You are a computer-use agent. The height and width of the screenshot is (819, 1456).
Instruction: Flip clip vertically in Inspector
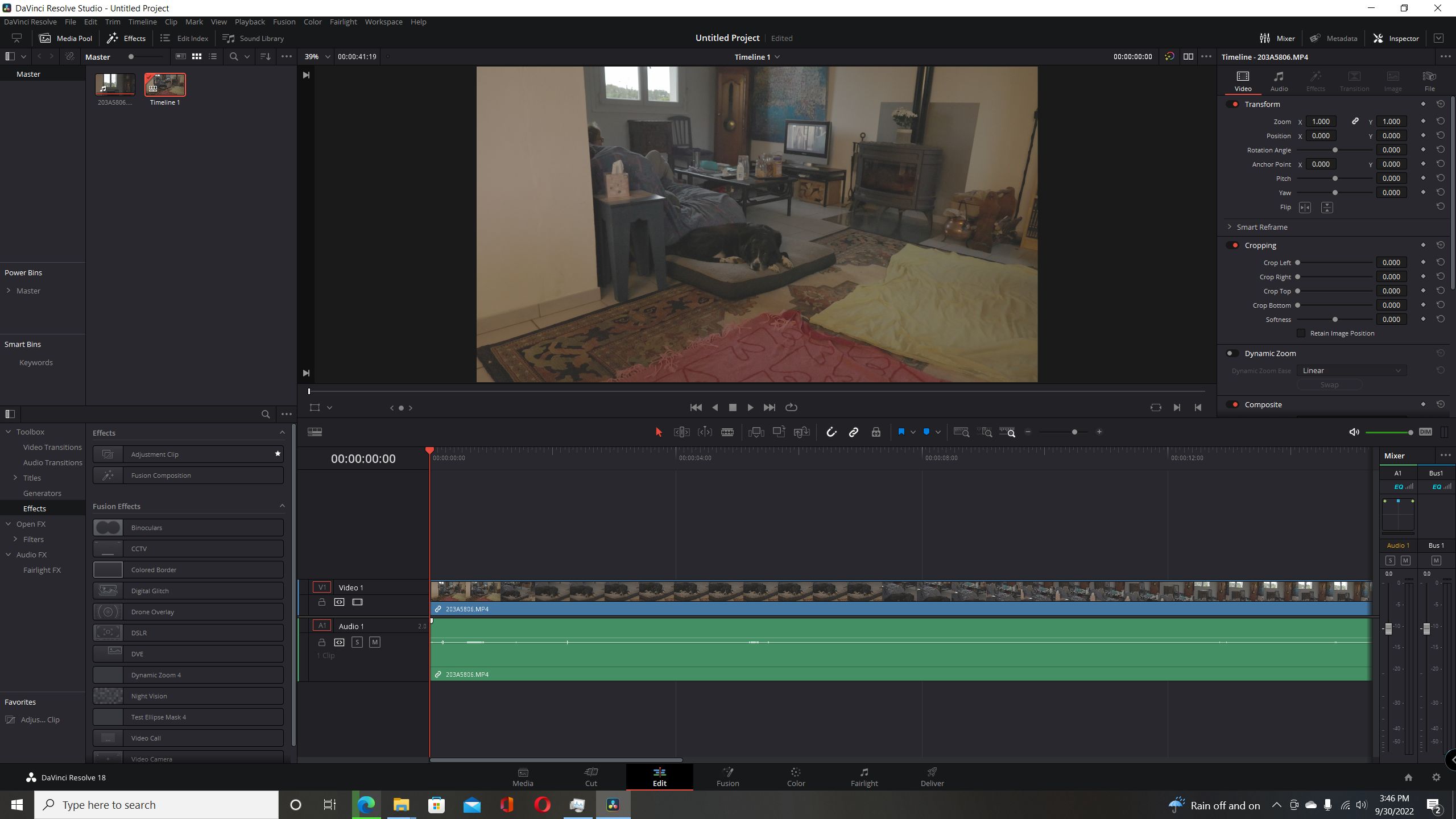tap(1327, 208)
